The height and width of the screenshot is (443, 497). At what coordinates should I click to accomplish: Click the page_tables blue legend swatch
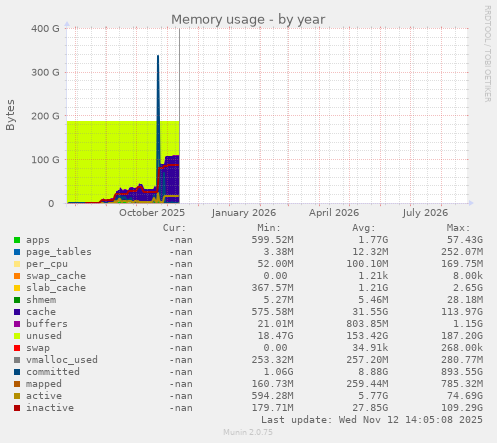tap(17, 252)
